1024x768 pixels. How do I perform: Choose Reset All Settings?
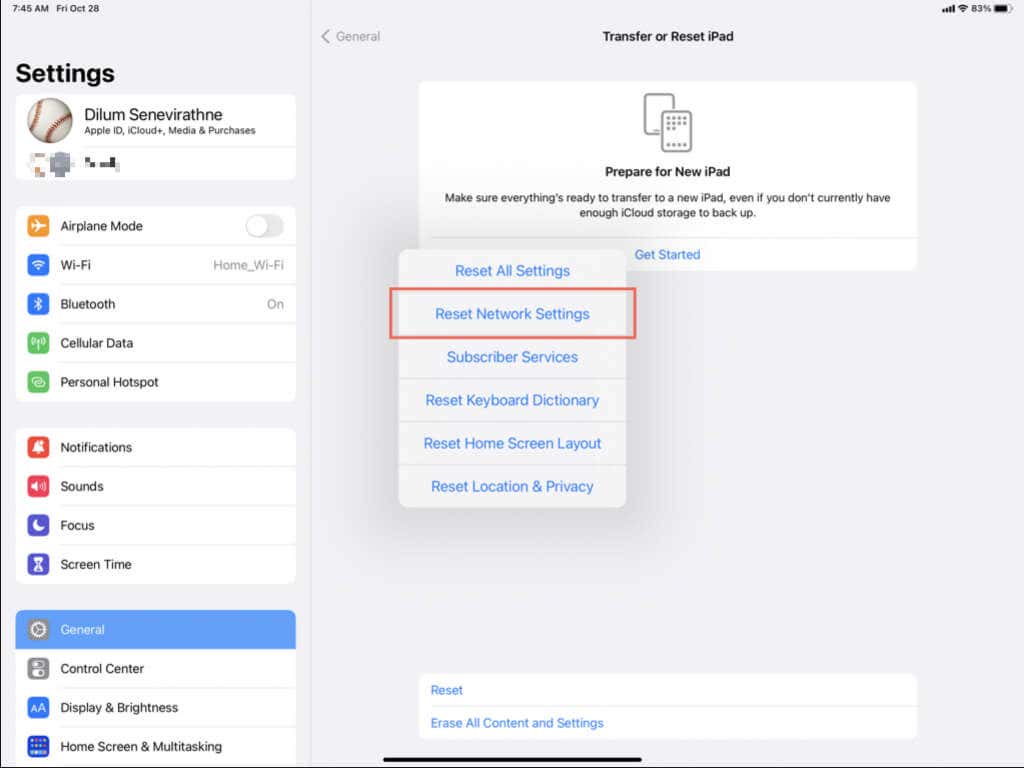click(512, 270)
